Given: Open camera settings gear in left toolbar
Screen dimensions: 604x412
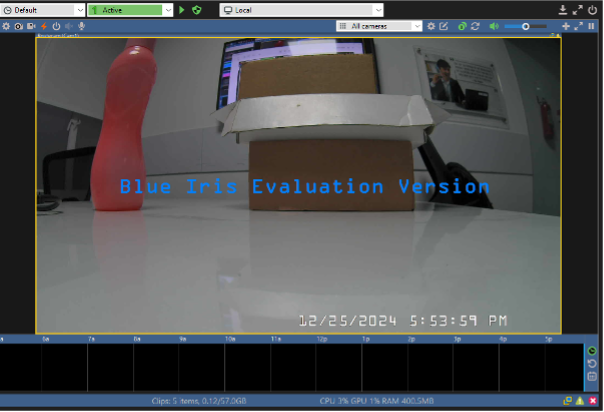Looking at the screenshot, I should click(x=6, y=26).
